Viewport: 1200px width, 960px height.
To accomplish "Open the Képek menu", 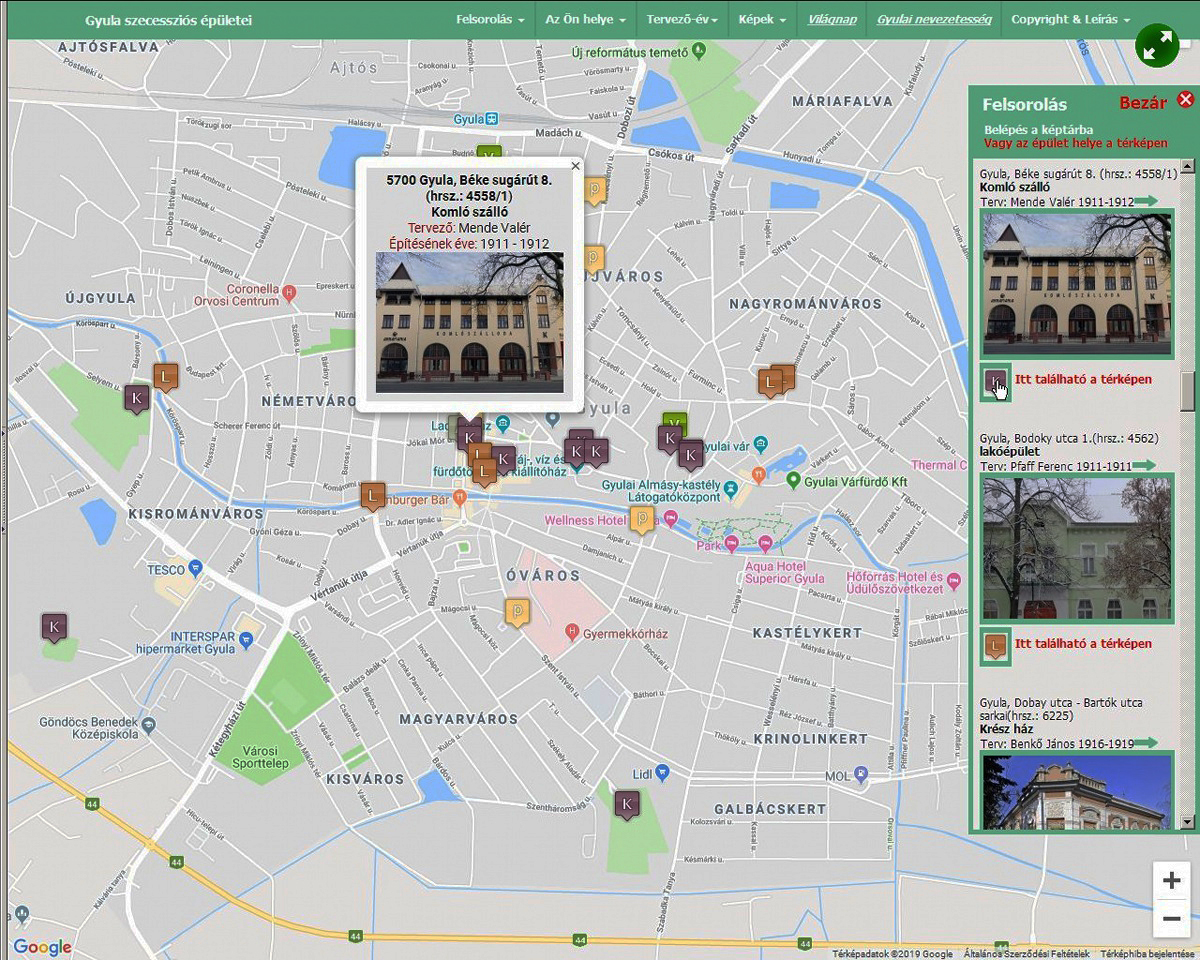I will pyautogui.click(x=762, y=20).
